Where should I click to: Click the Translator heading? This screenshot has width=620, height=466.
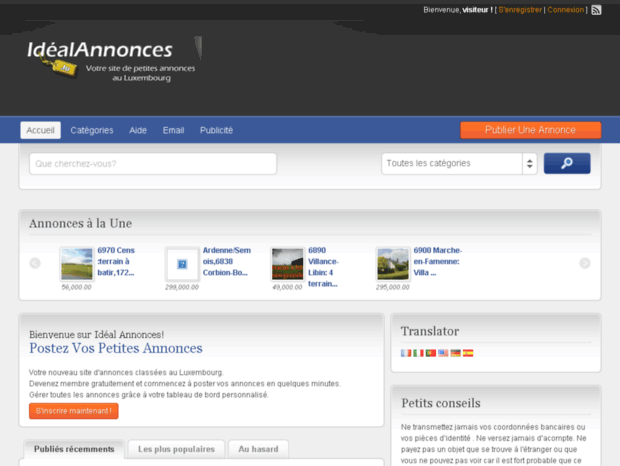tap(430, 331)
